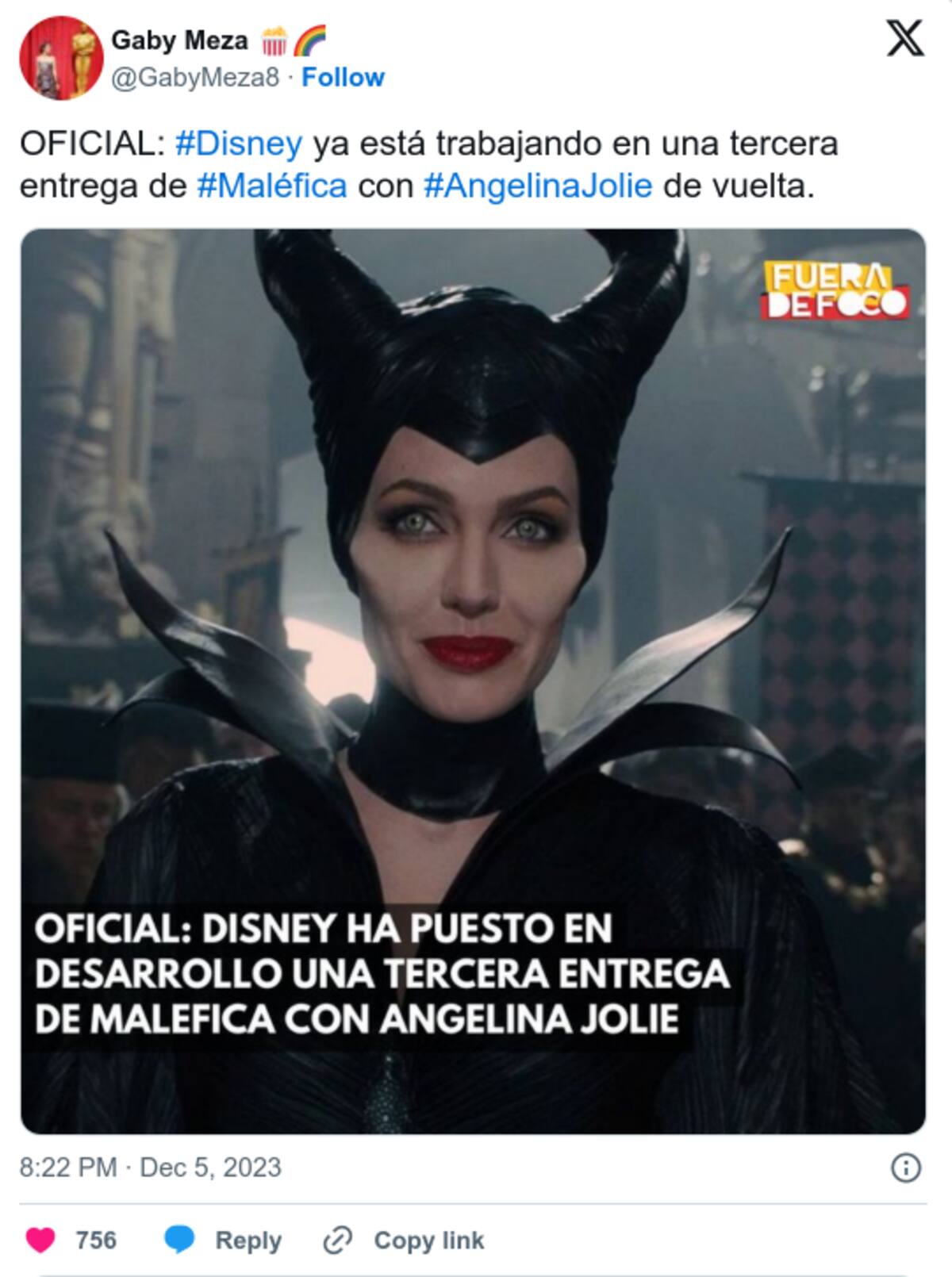
Task: Click the Fuera de Foco logo
Action: [835, 290]
